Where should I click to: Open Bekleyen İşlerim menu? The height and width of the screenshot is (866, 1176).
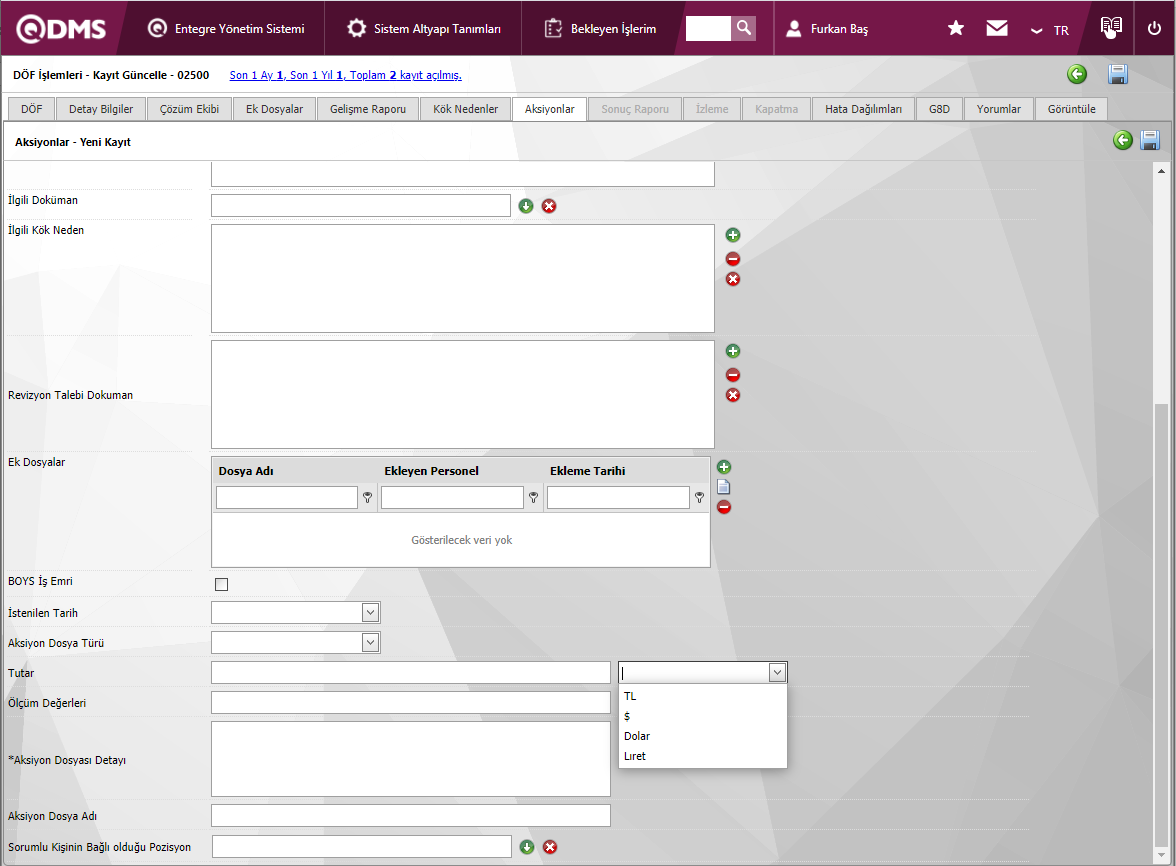[600, 28]
